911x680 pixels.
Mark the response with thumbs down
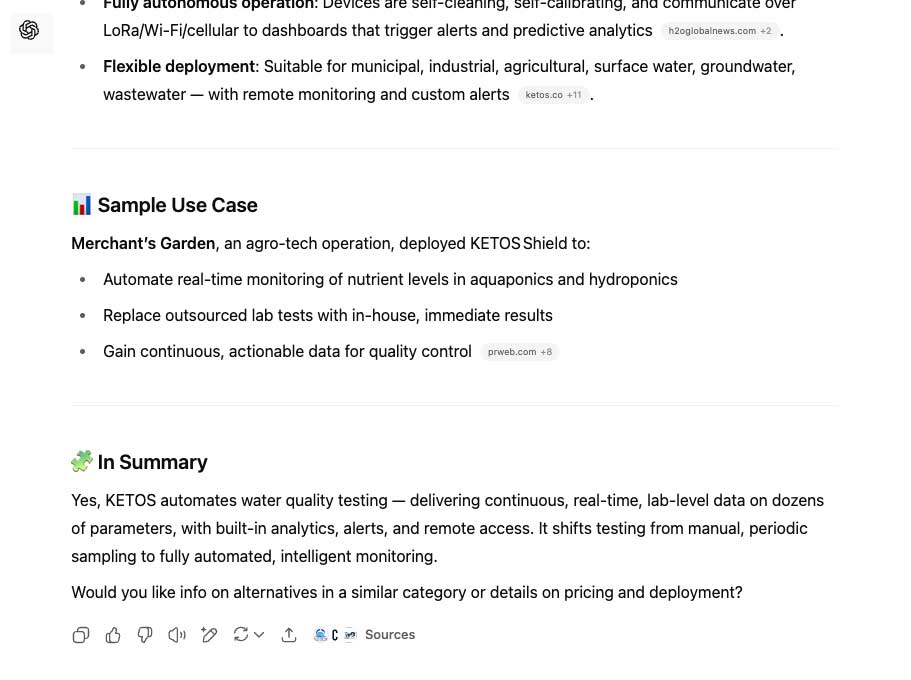point(145,635)
